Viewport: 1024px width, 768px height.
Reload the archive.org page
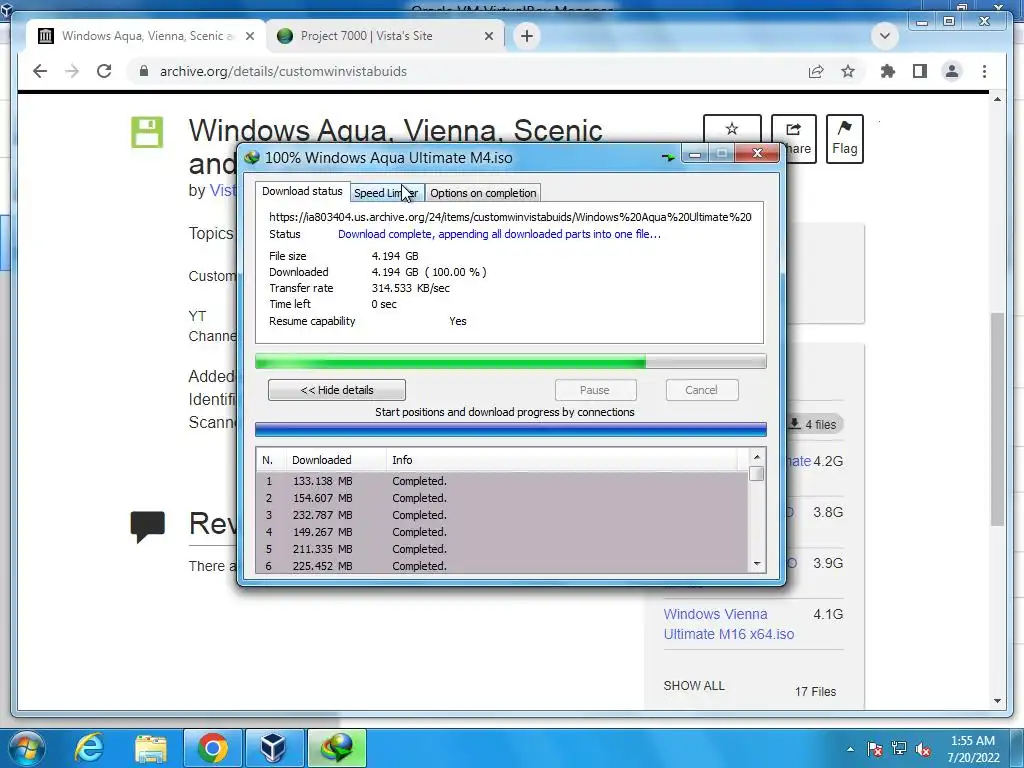click(104, 71)
